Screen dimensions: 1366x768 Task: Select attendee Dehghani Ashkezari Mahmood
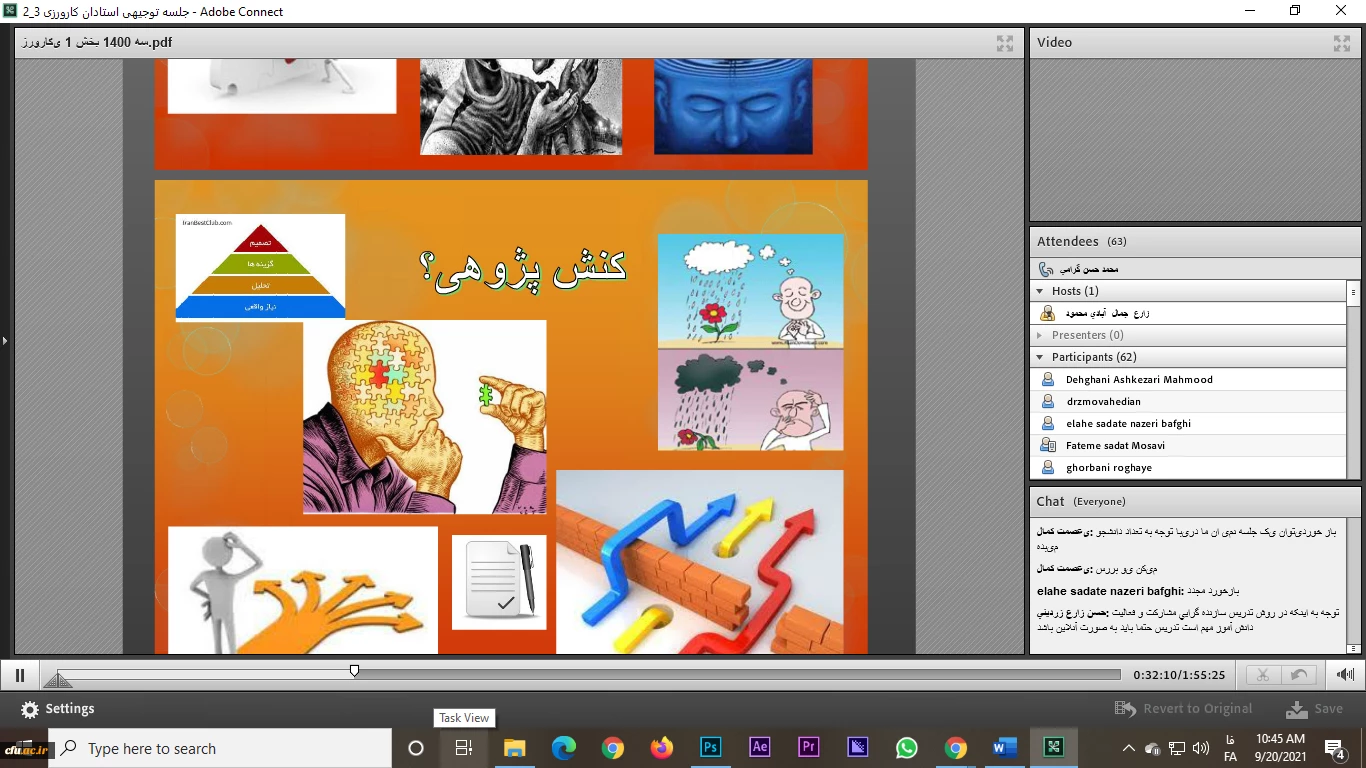click(x=1139, y=380)
